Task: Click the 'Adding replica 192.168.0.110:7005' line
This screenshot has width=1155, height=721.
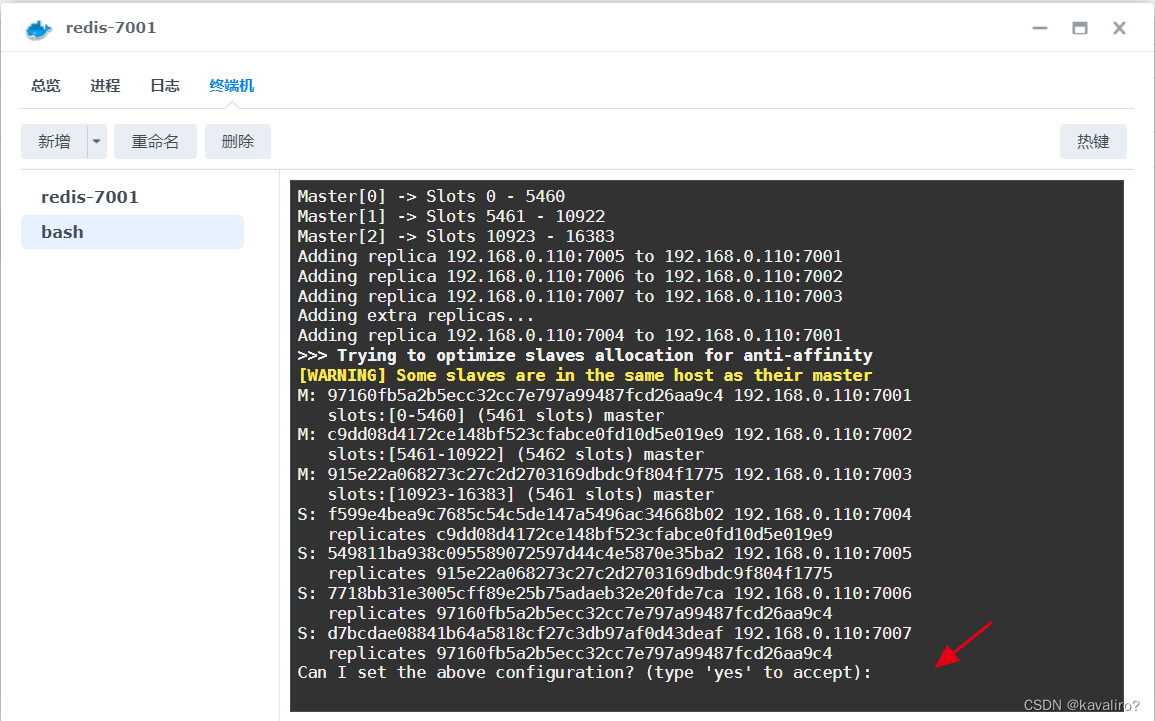Action: click(x=569, y=256)
